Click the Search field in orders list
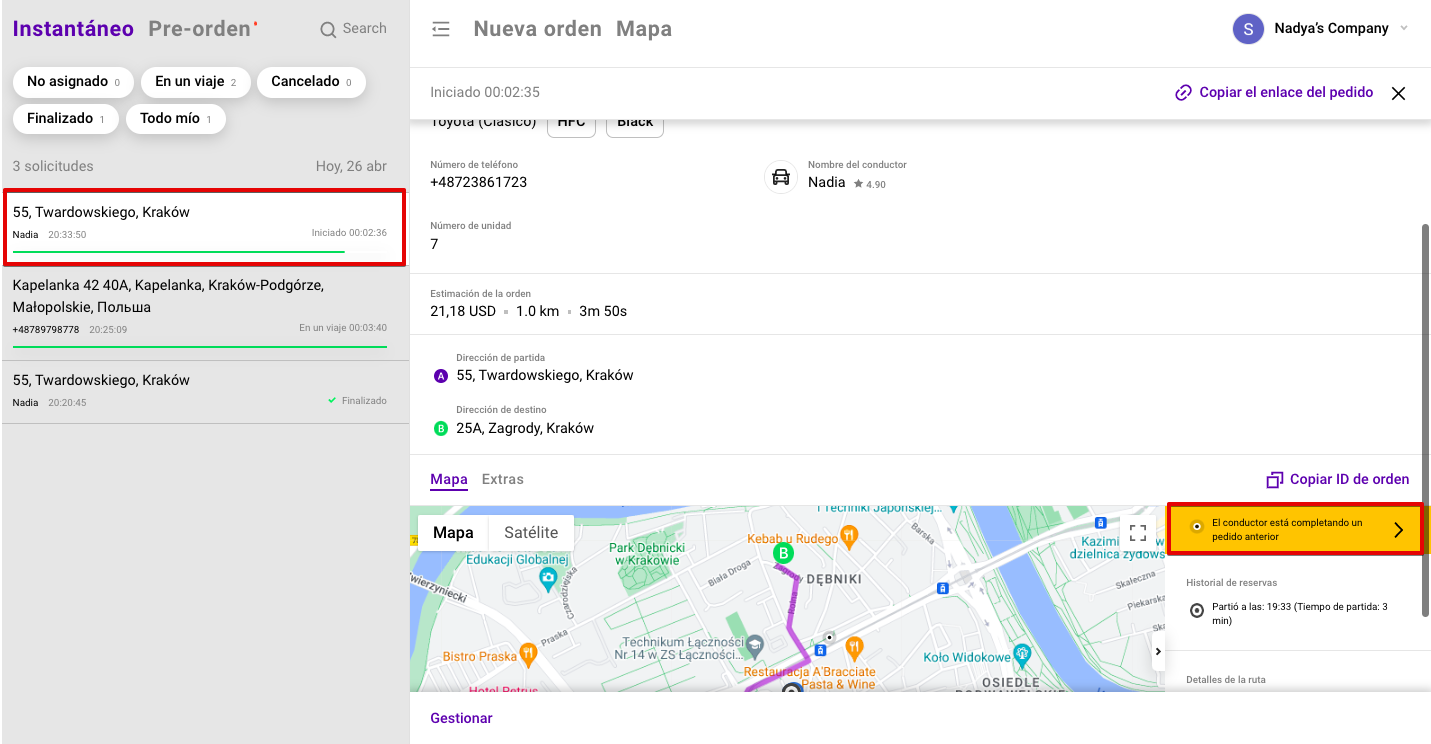1431x744 pixels. coord(353,29)
